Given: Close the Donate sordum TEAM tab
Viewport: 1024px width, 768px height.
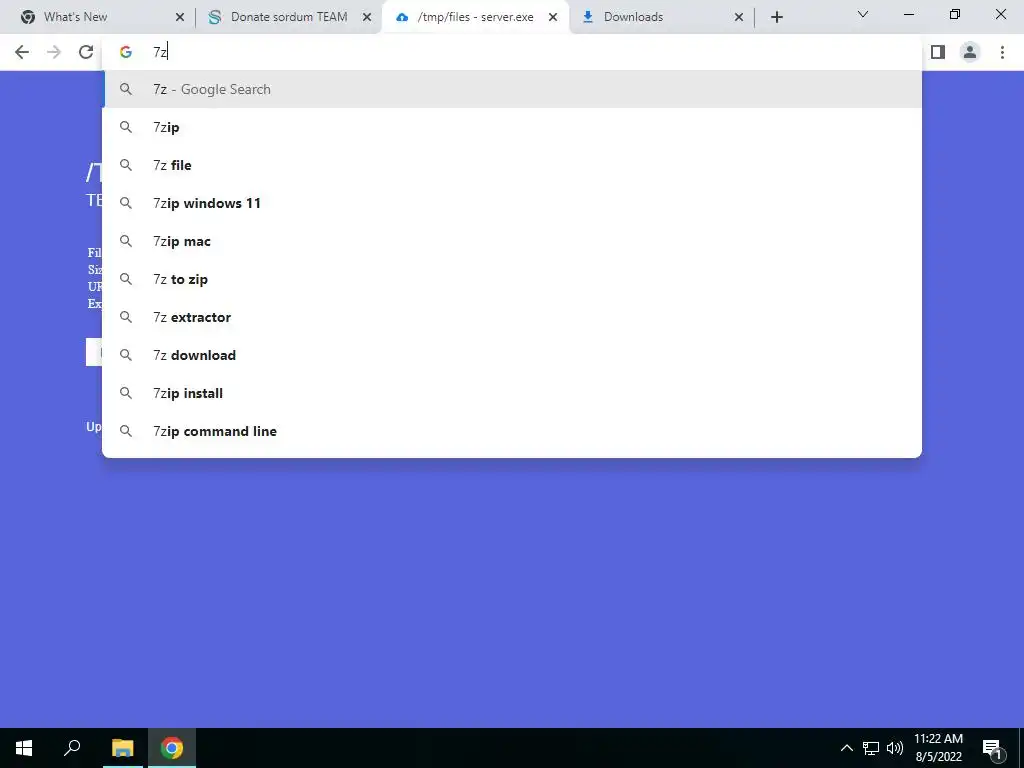Looking at the screenshot, I should pos(367,17).
